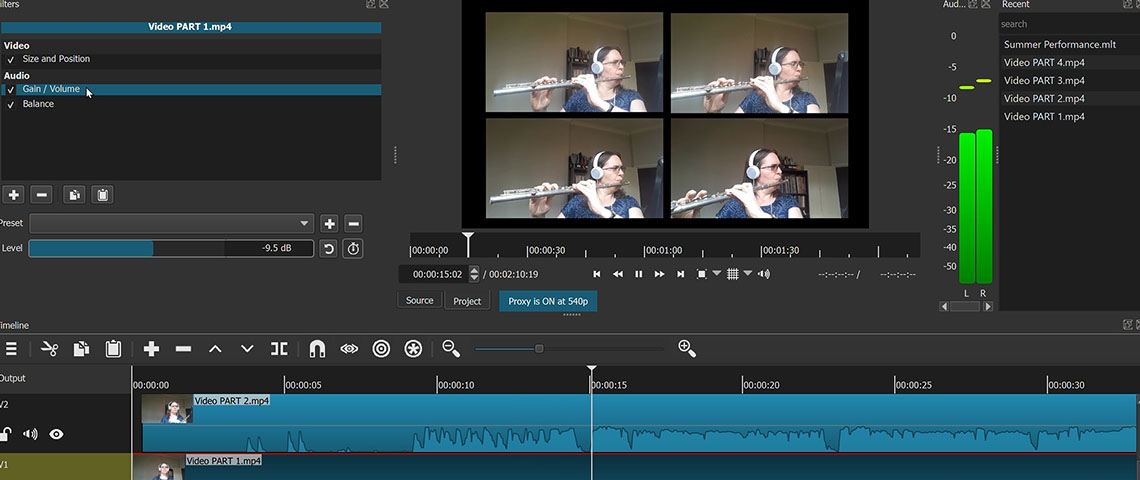1140x480 pixels.
Task: Copy clip in timeline toolbar
Action: tap(81, 349)
